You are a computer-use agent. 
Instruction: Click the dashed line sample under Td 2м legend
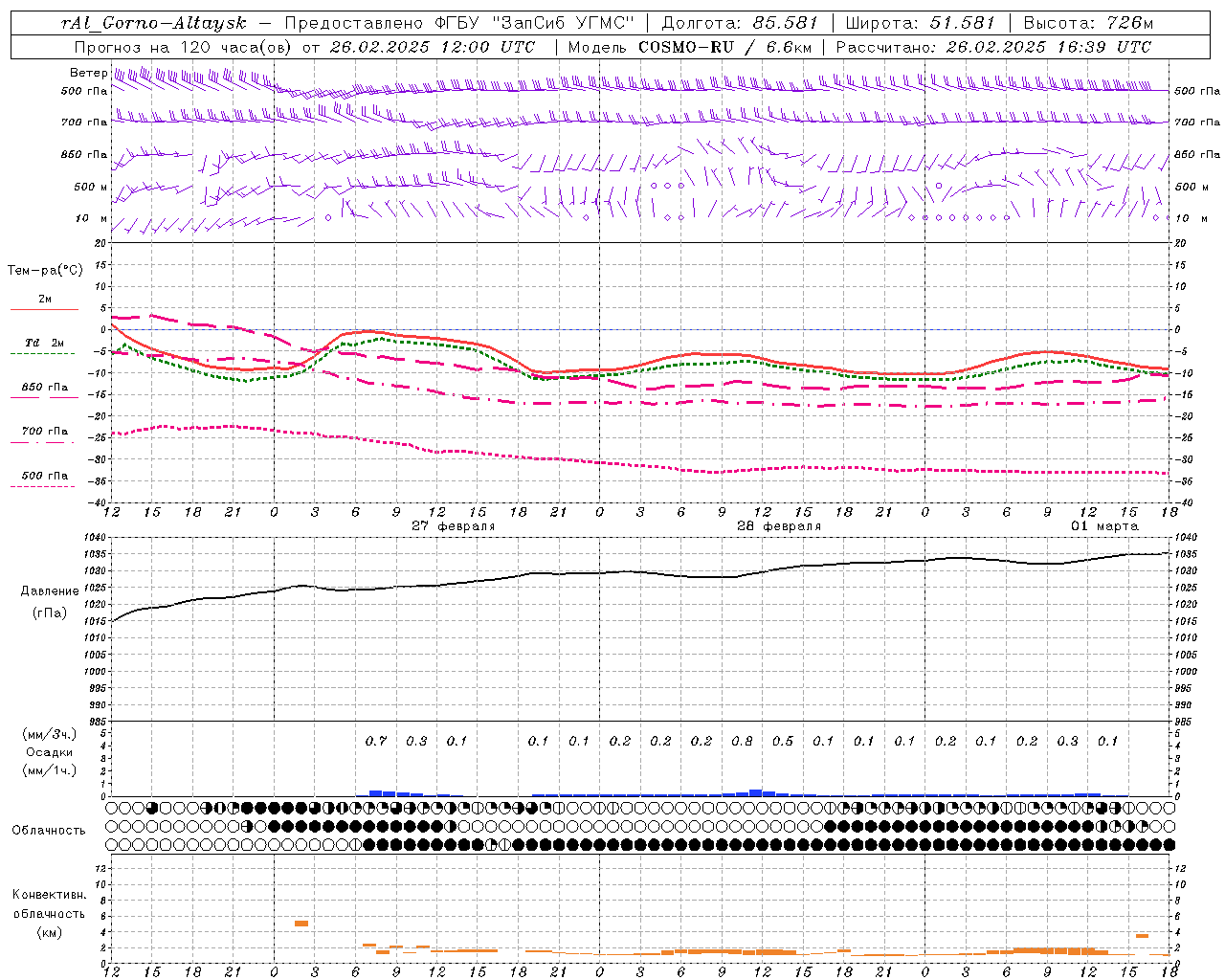[x=42, y=354]
